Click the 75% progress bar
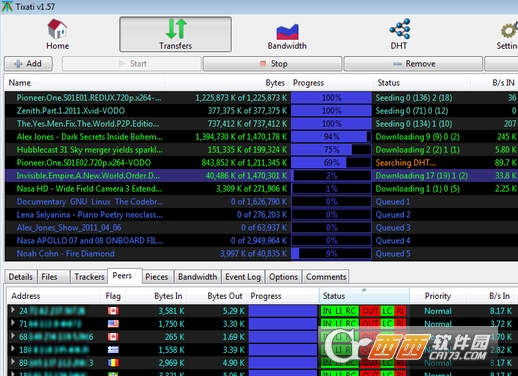The height and width of the screenshot is (376, 518). click(331, 150)
